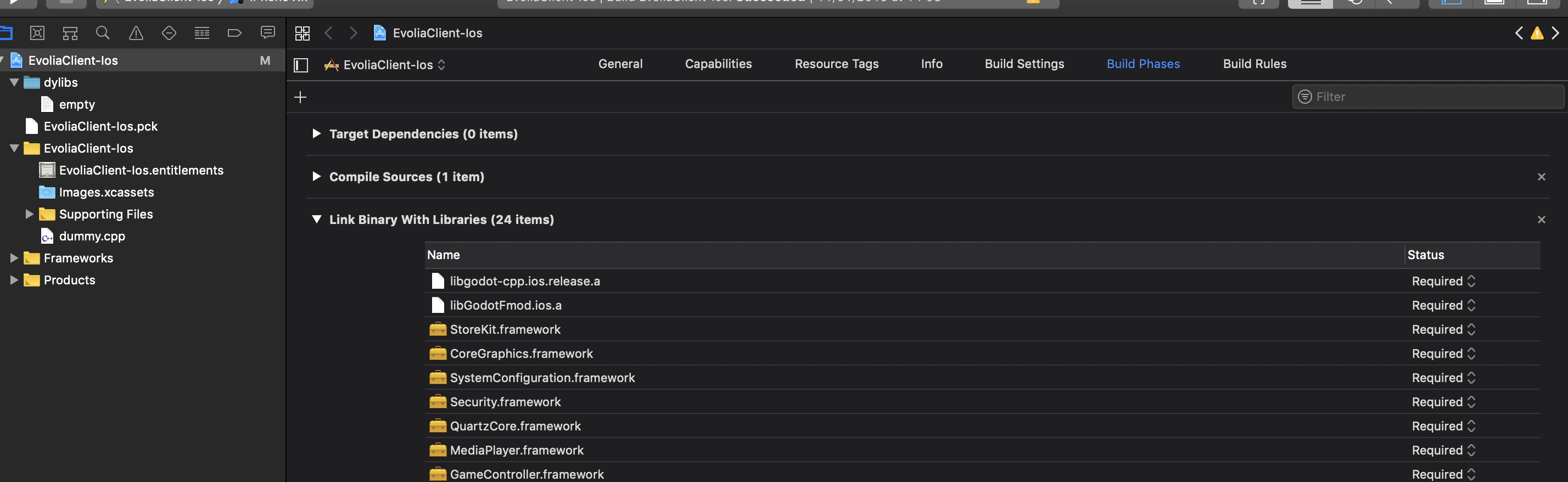The image size is (1568, 482).
Task: Delete the Compile Sources build phase
Action: 1541,177
